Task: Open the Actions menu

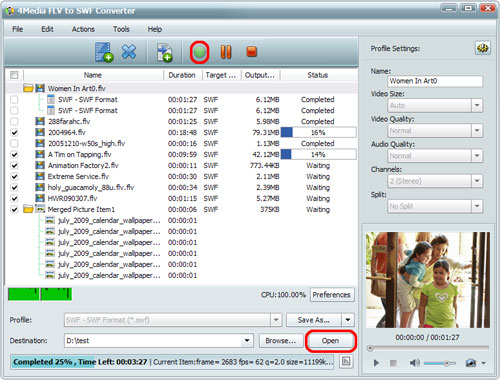Action: (x=83, y=29)
